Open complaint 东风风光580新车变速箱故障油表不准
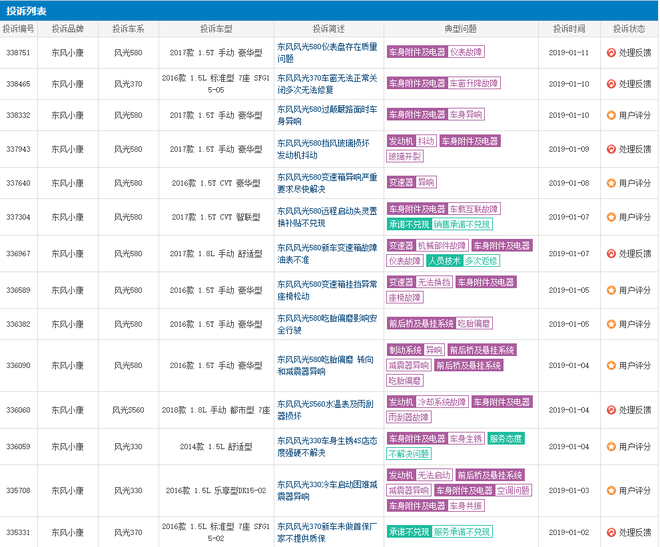 327,253
